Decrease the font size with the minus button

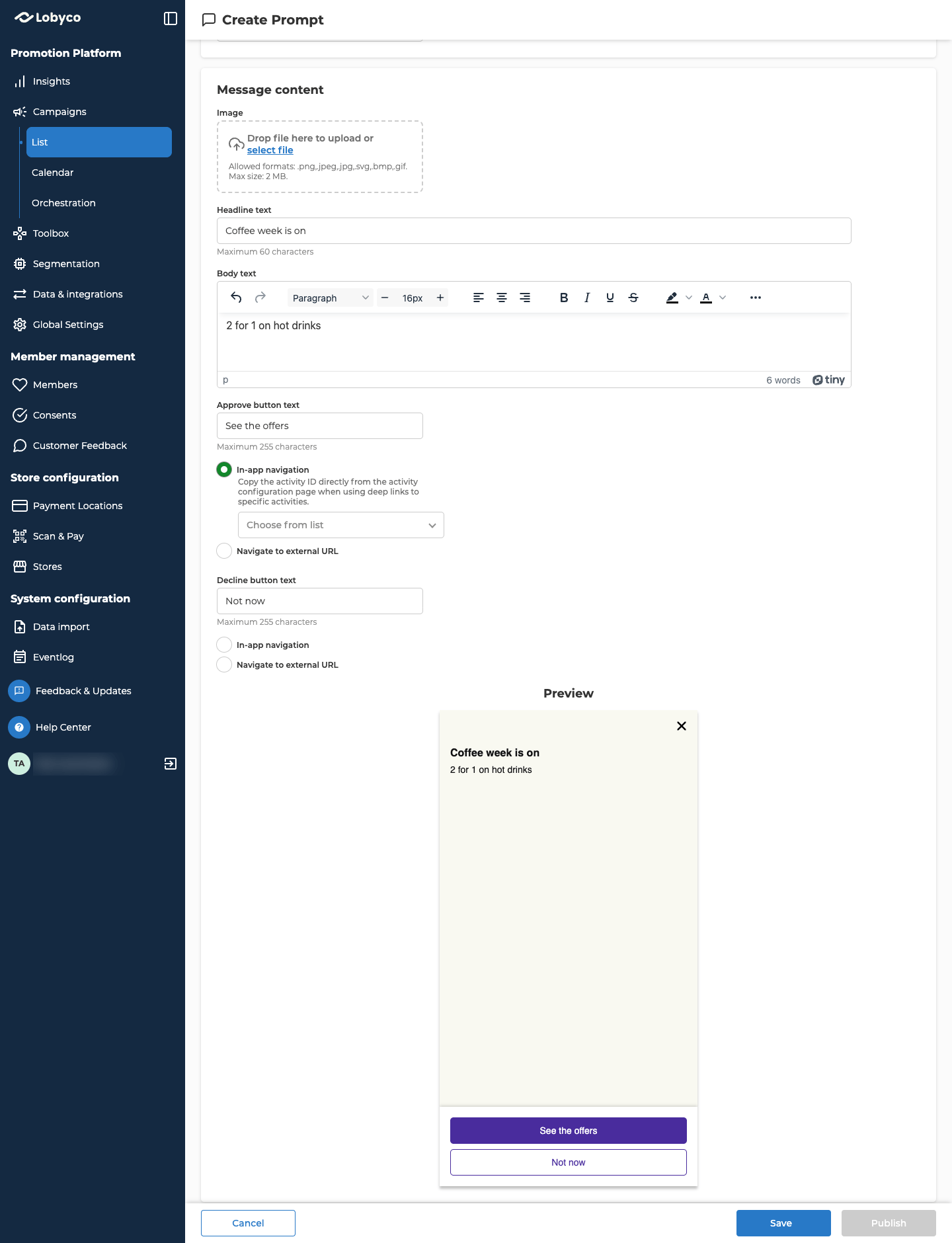(385, 298)
